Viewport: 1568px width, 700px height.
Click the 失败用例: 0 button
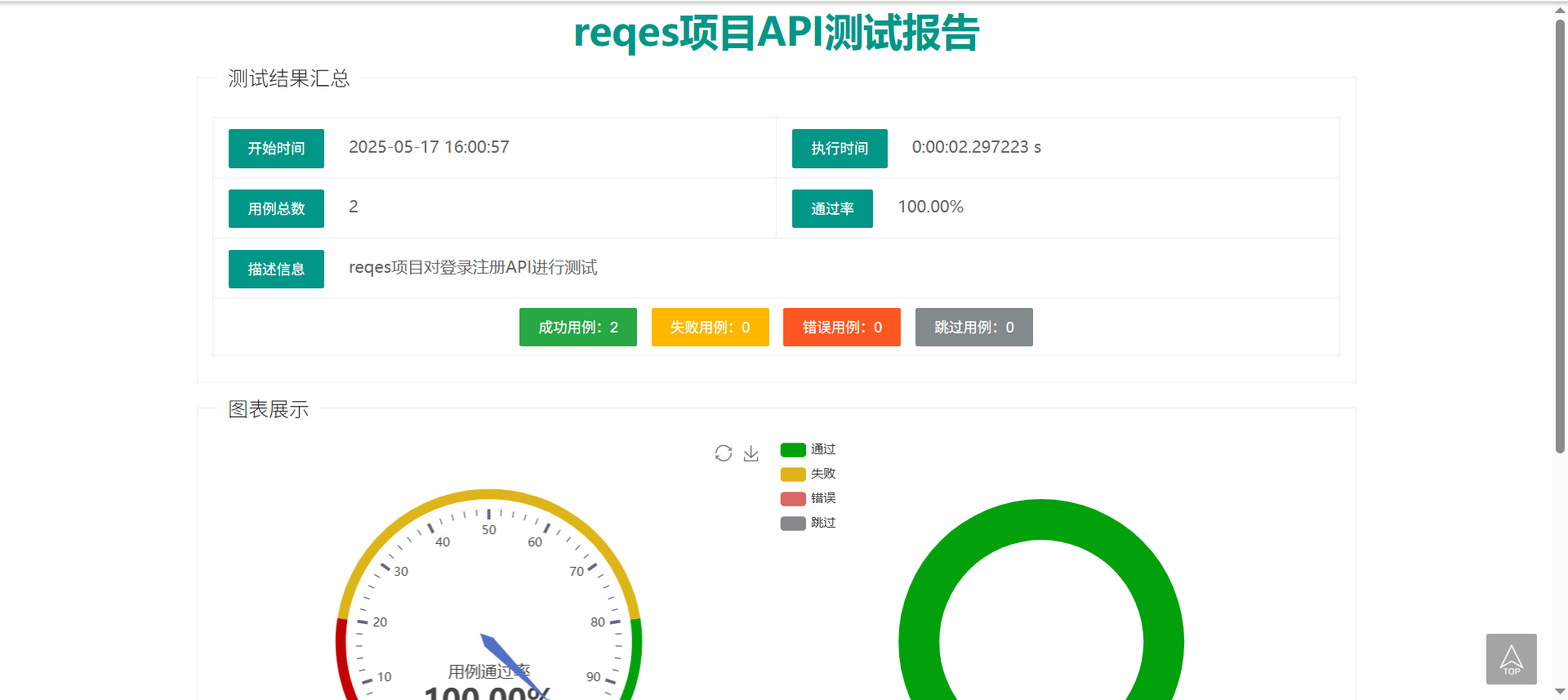coord(710,328)
